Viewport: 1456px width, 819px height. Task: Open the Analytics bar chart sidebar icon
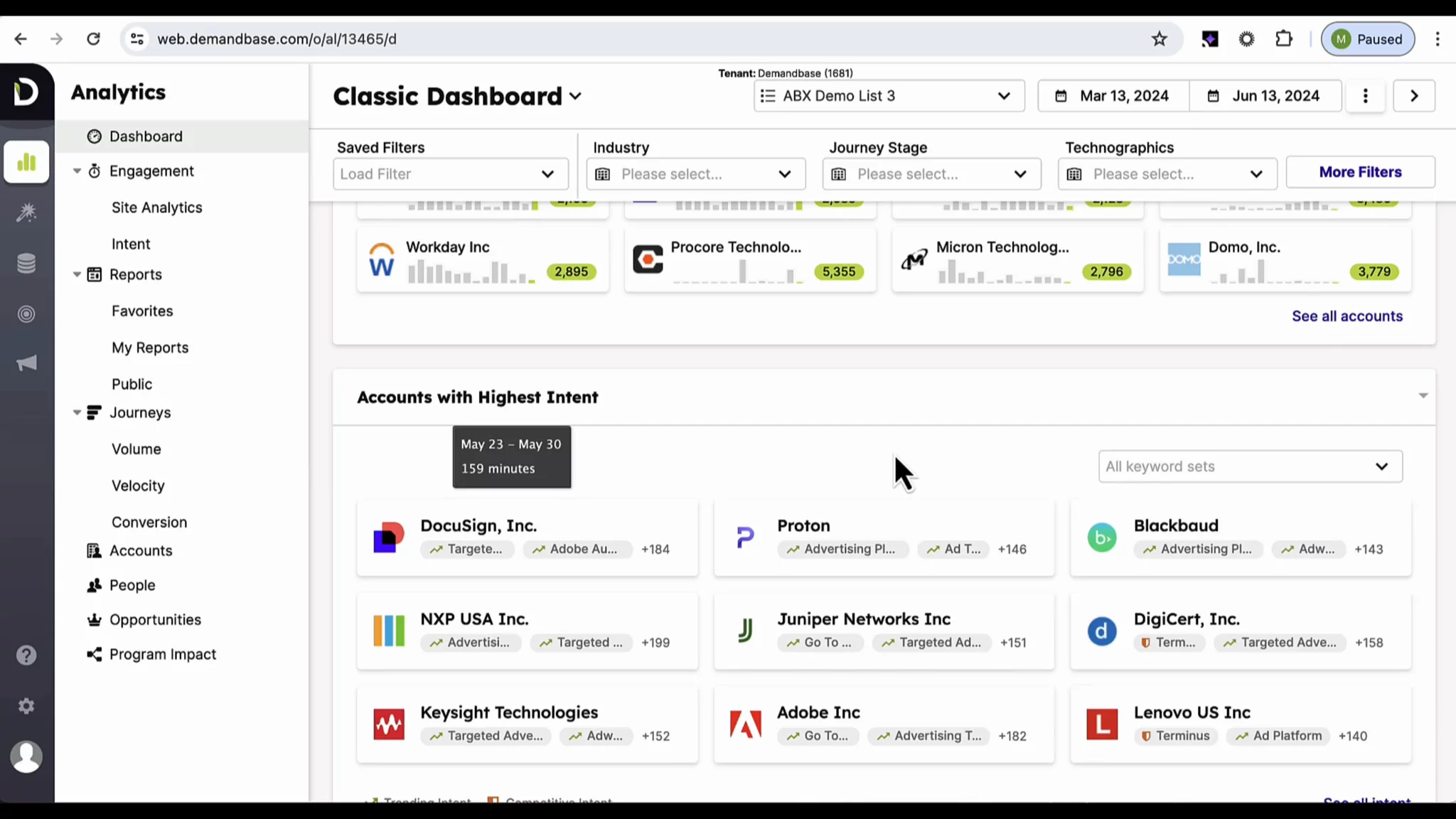coord(26,162)
